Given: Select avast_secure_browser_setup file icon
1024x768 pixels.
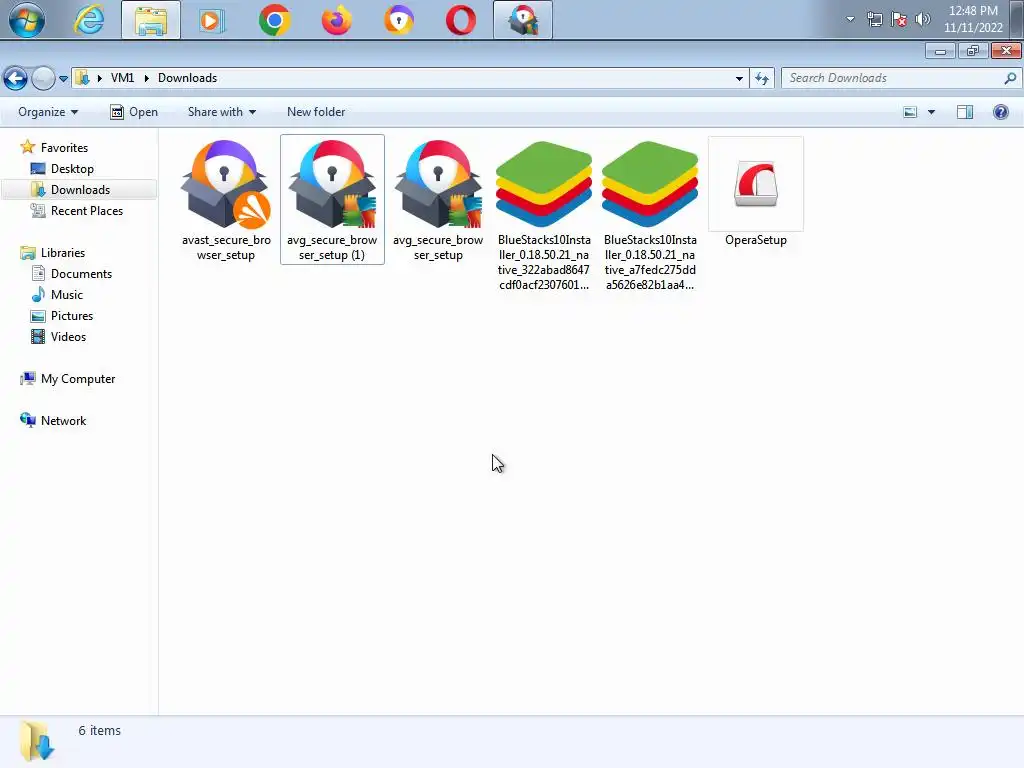Looking at the screenshot, I should pyautogui.click(x=226, y=199).
